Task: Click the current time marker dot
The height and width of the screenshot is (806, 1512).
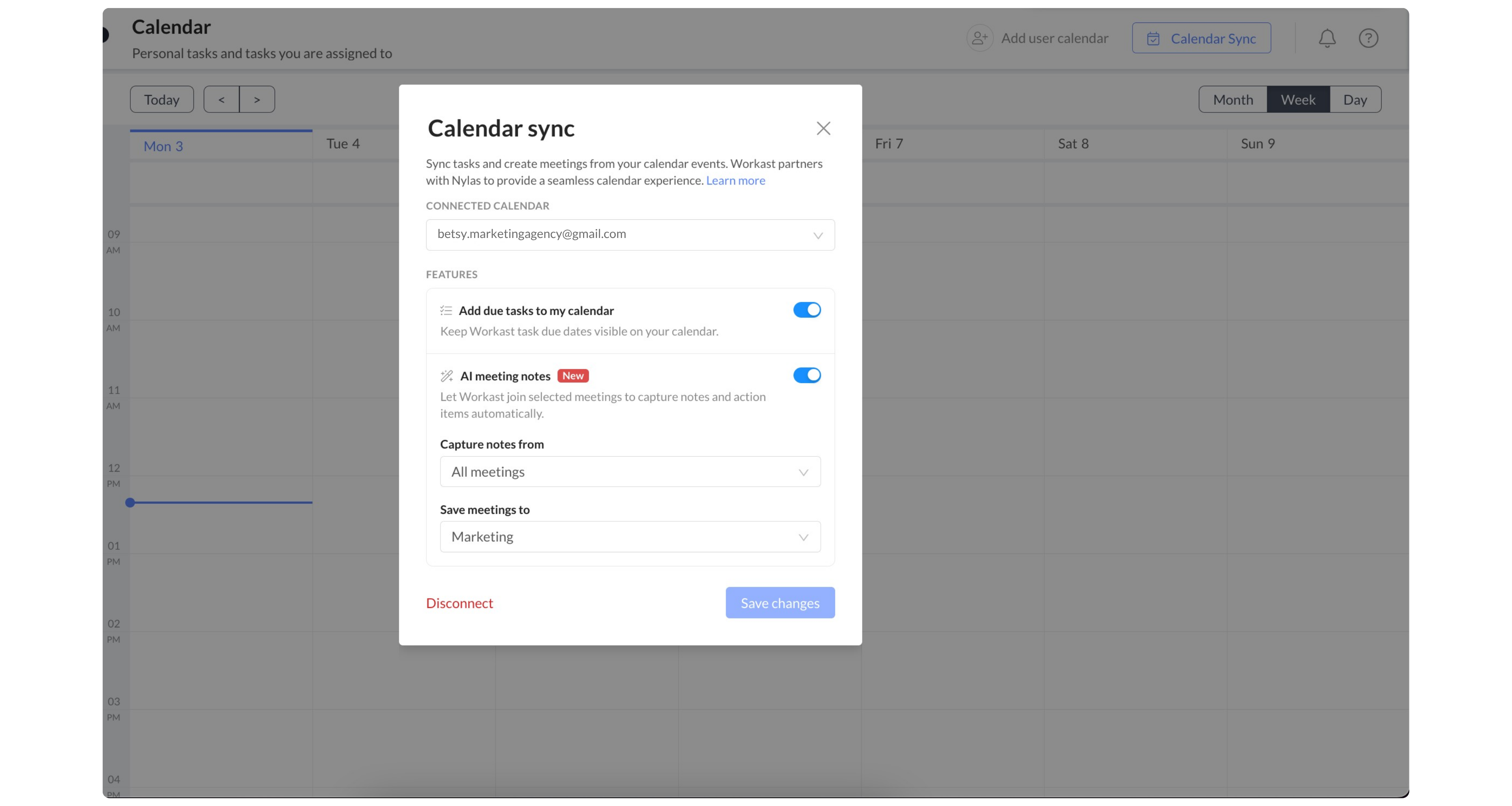Action: pos(130,503)
